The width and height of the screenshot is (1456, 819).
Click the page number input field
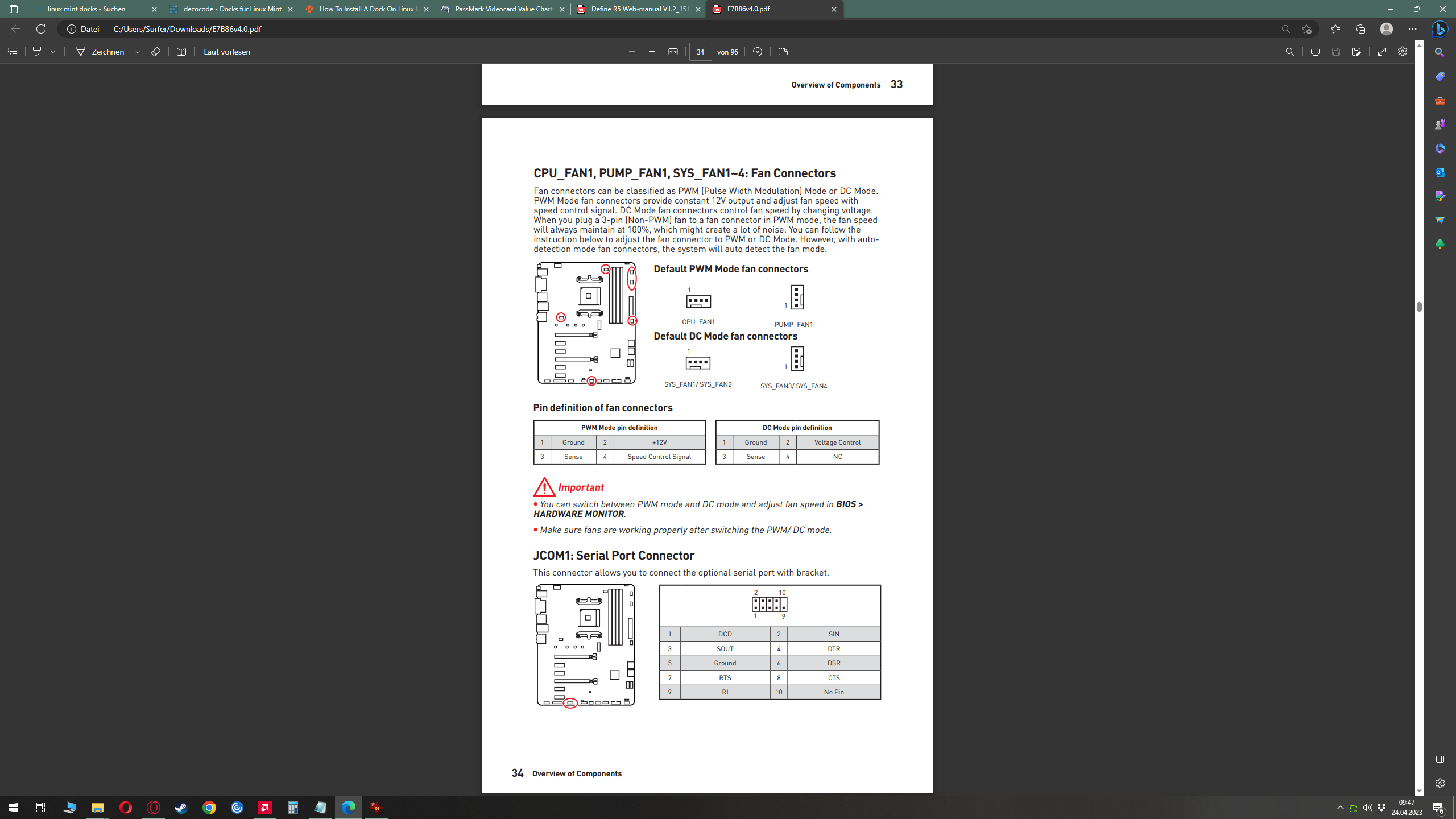tap(700, 52)
